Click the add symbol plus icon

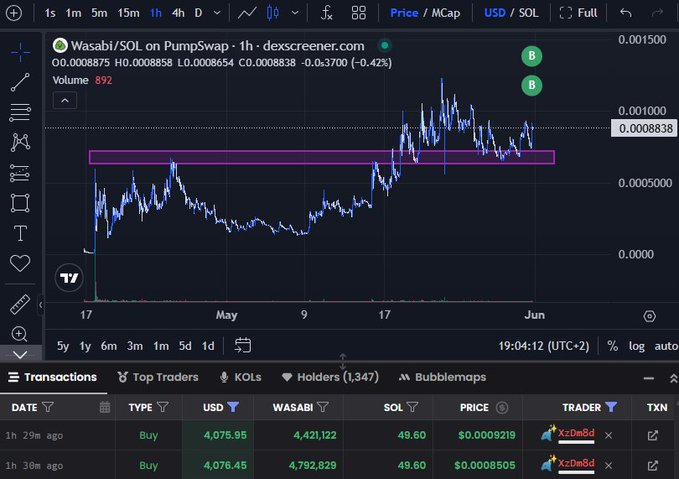coord(14,13)
